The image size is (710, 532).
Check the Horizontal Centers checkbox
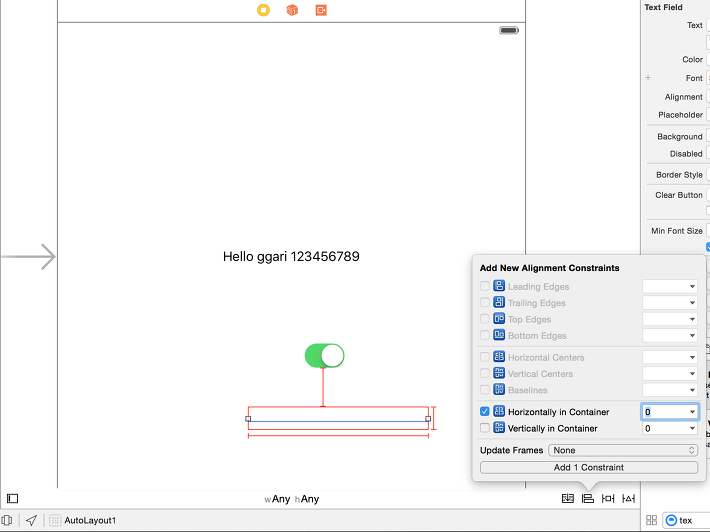click(485, 357)
